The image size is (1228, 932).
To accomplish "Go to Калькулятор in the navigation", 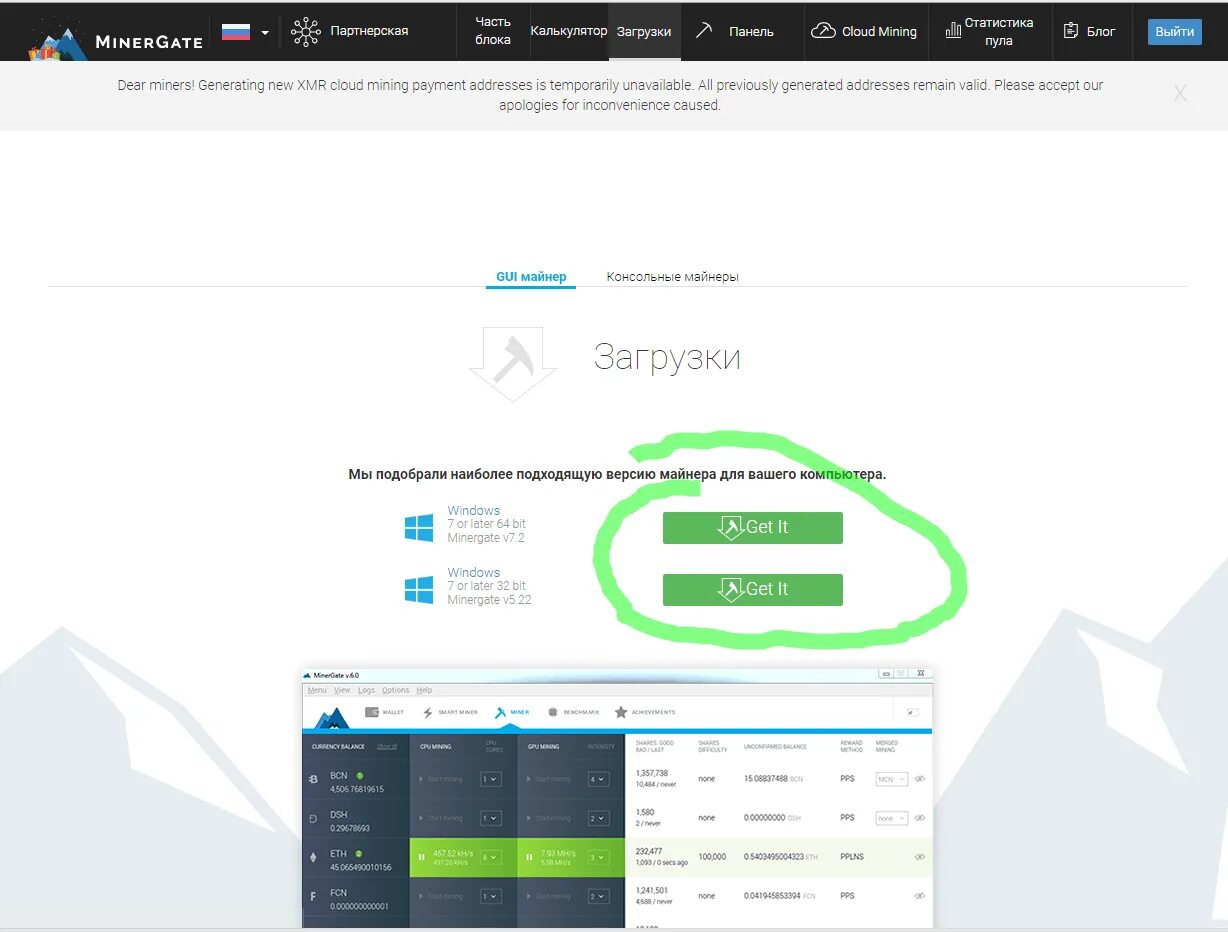I will coord(569,31).
